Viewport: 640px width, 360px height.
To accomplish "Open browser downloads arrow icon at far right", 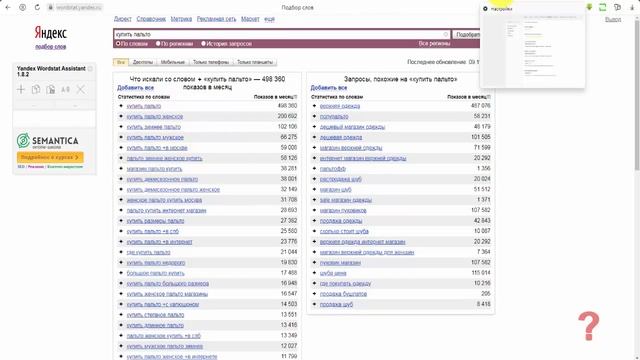I will [x=632, y=7].
